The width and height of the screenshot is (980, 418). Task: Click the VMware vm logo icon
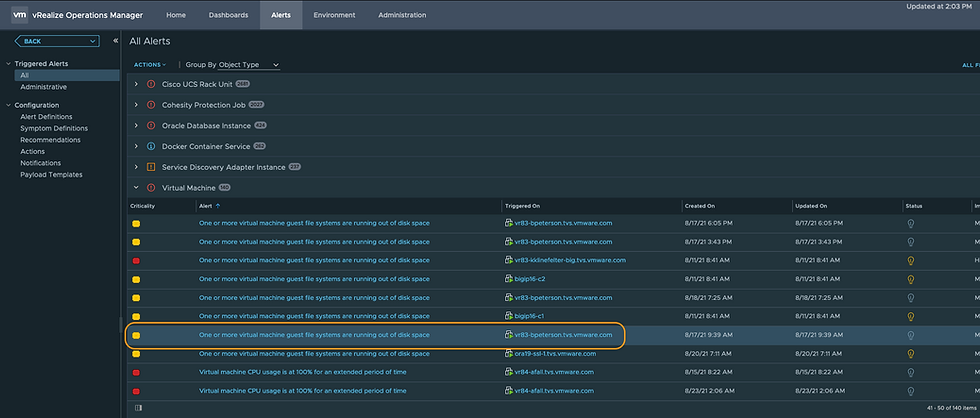click(x=19, y=14)
